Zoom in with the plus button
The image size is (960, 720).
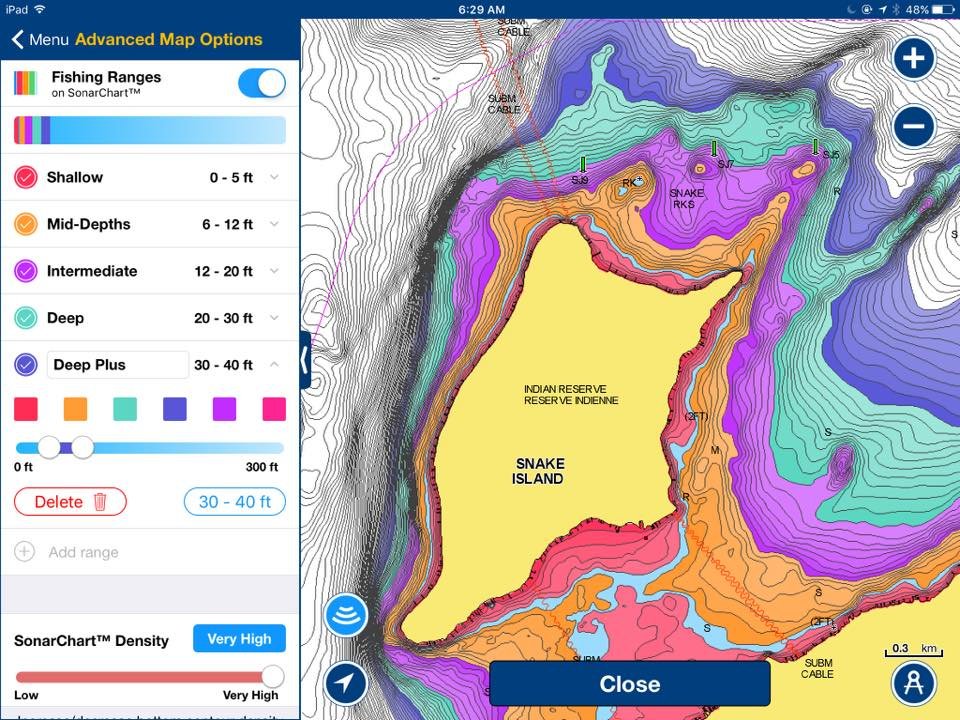(913, 59)
